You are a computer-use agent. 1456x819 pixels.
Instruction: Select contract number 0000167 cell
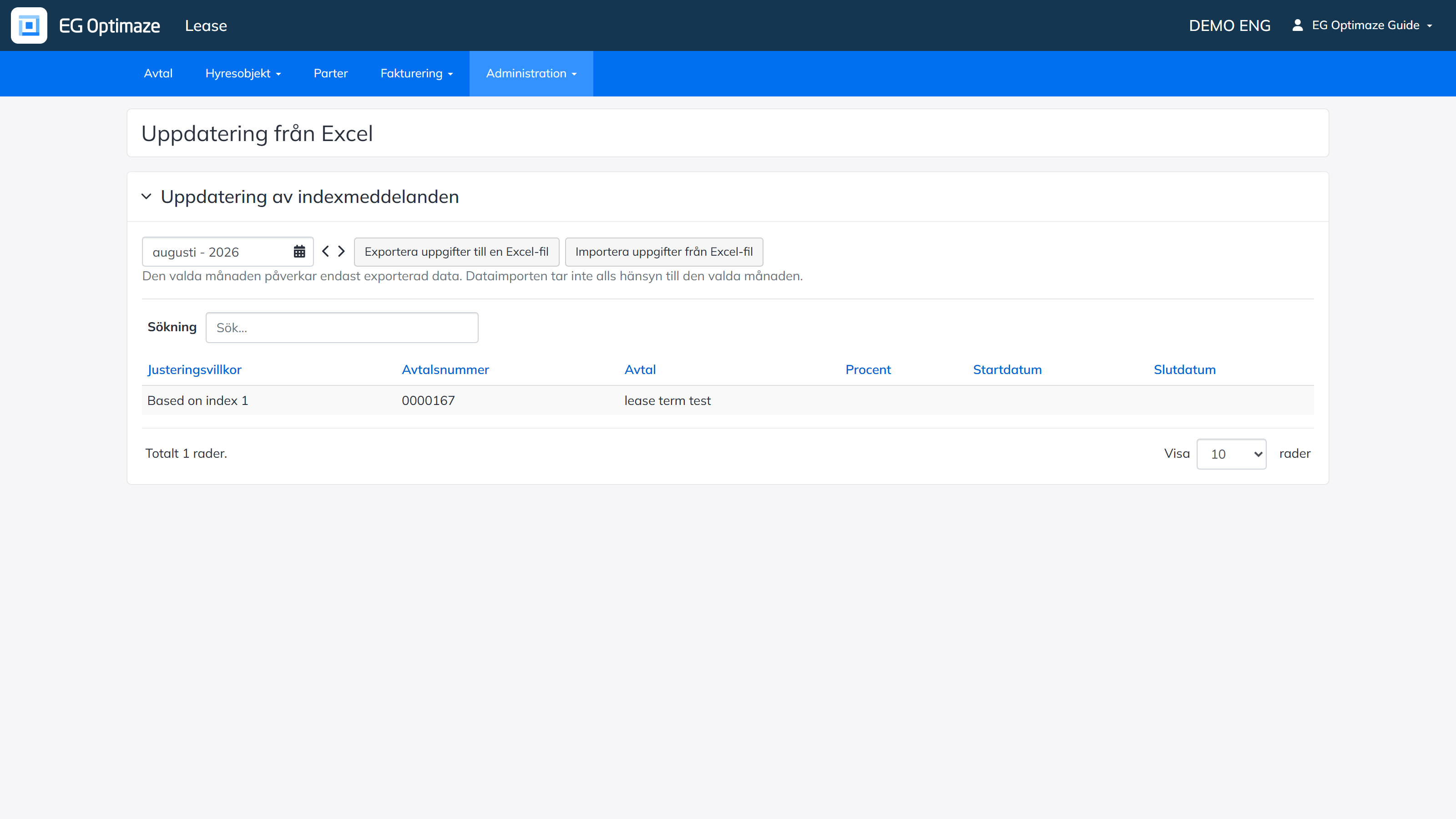[429, 401]
